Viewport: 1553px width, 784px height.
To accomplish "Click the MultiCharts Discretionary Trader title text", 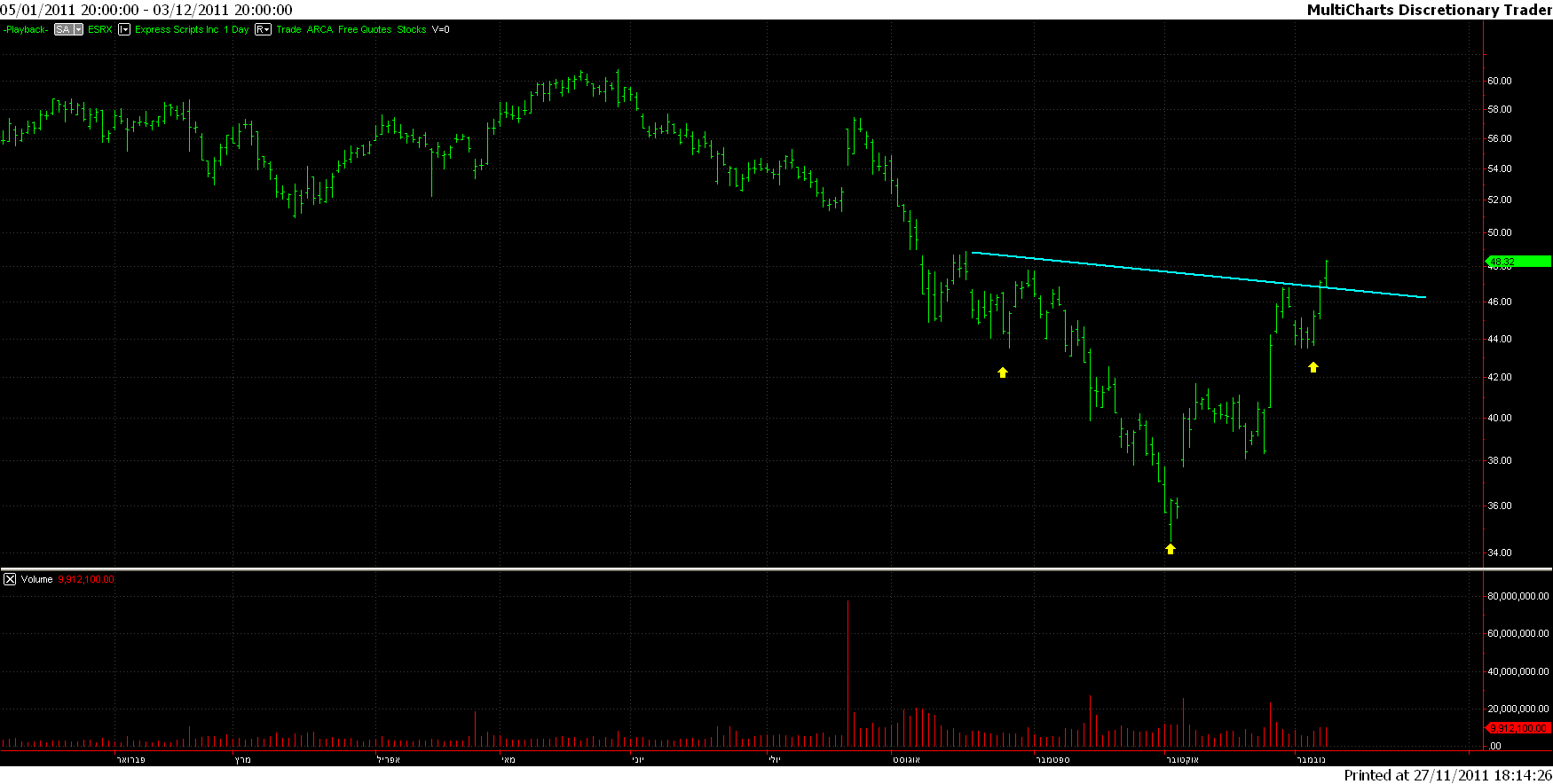I will pyautogui.click(x=1430, y=10).
